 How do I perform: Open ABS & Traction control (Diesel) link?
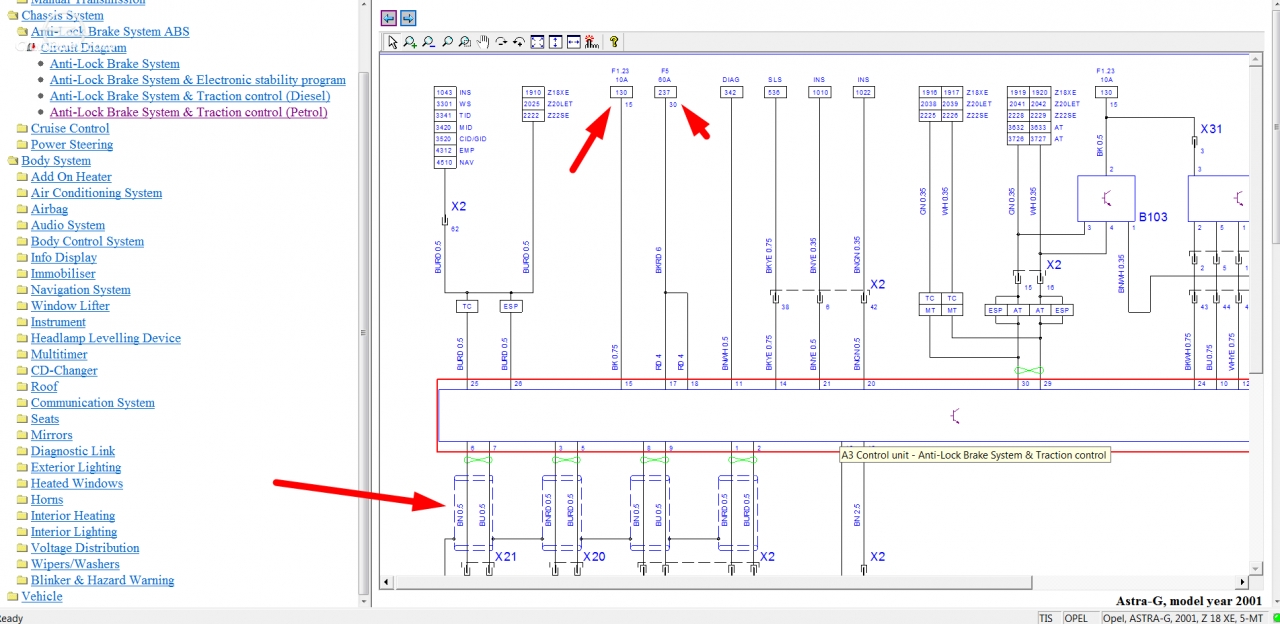pyautogui.click(x=190, y=96)
